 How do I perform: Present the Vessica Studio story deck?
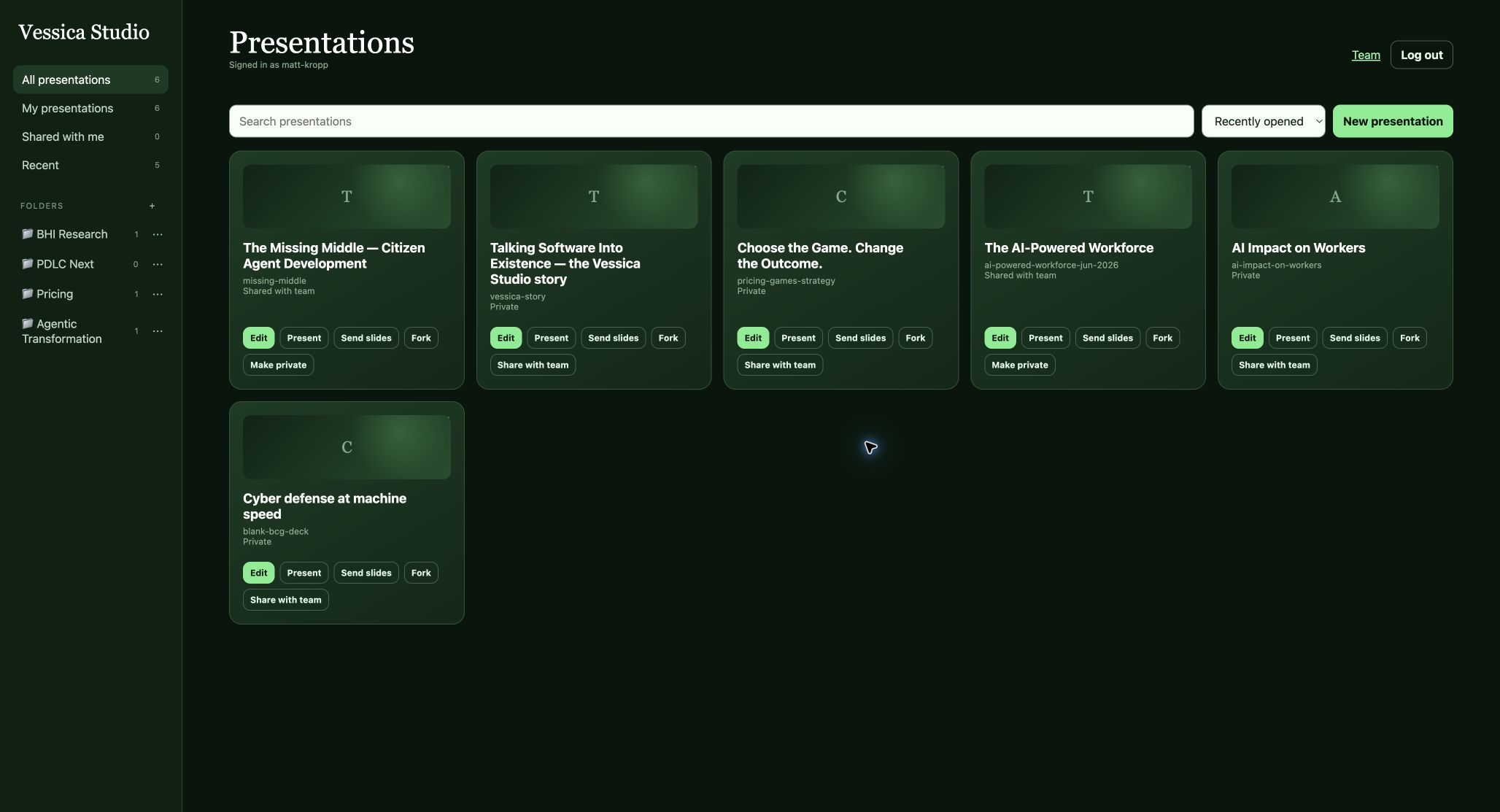pos(552,338)
